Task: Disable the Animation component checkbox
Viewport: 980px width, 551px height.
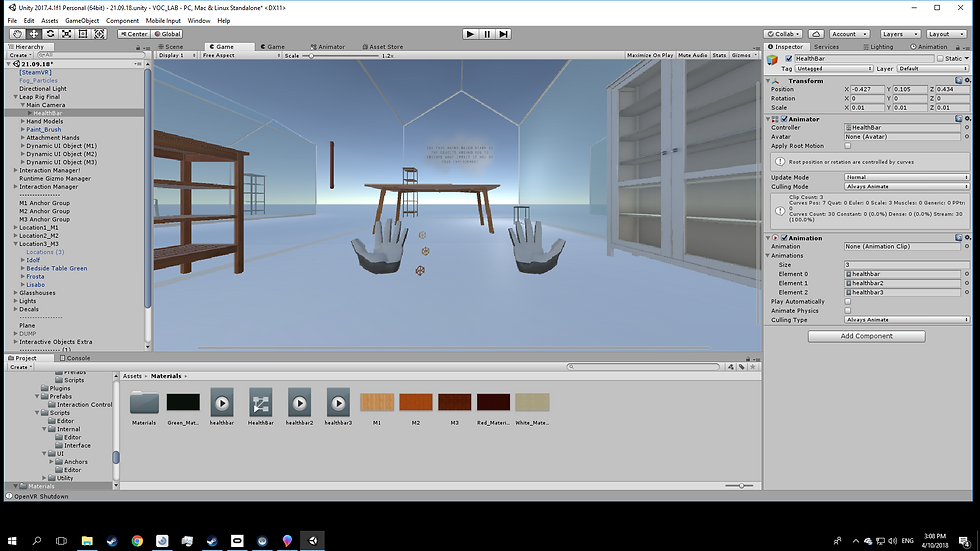Action: coord(784,238)
